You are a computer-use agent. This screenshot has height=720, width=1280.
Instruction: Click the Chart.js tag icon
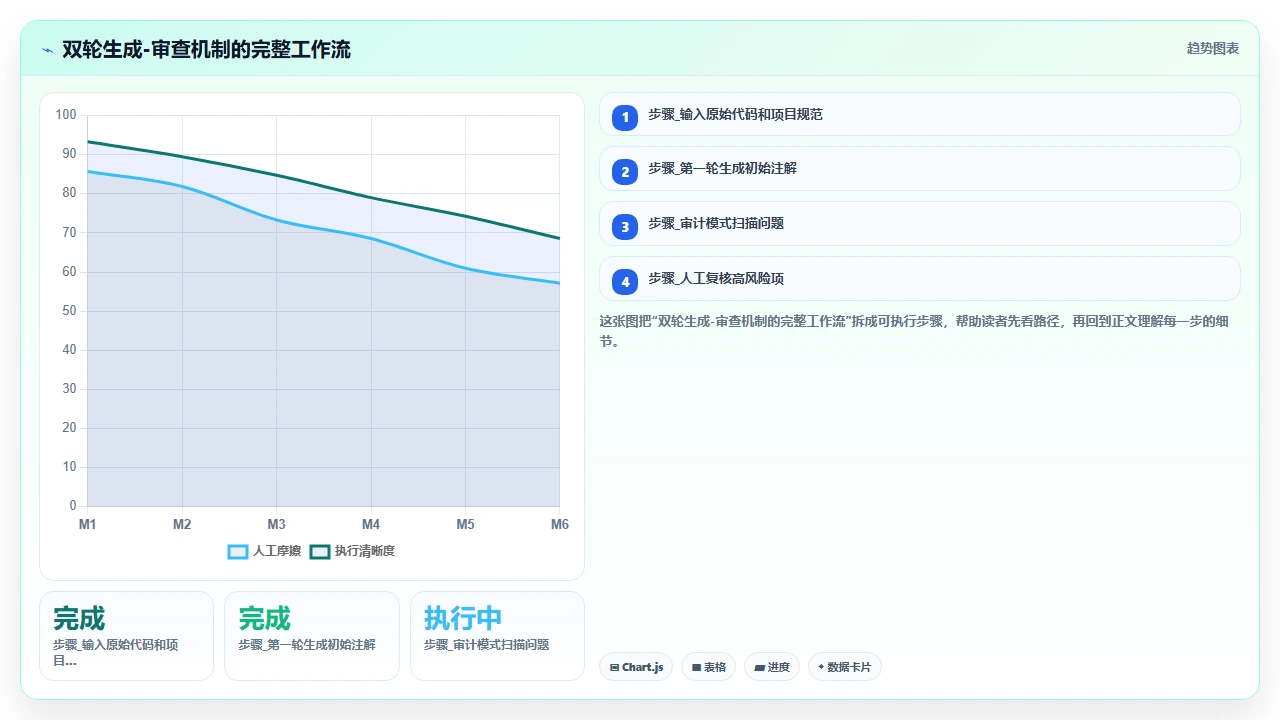[614, 667]
